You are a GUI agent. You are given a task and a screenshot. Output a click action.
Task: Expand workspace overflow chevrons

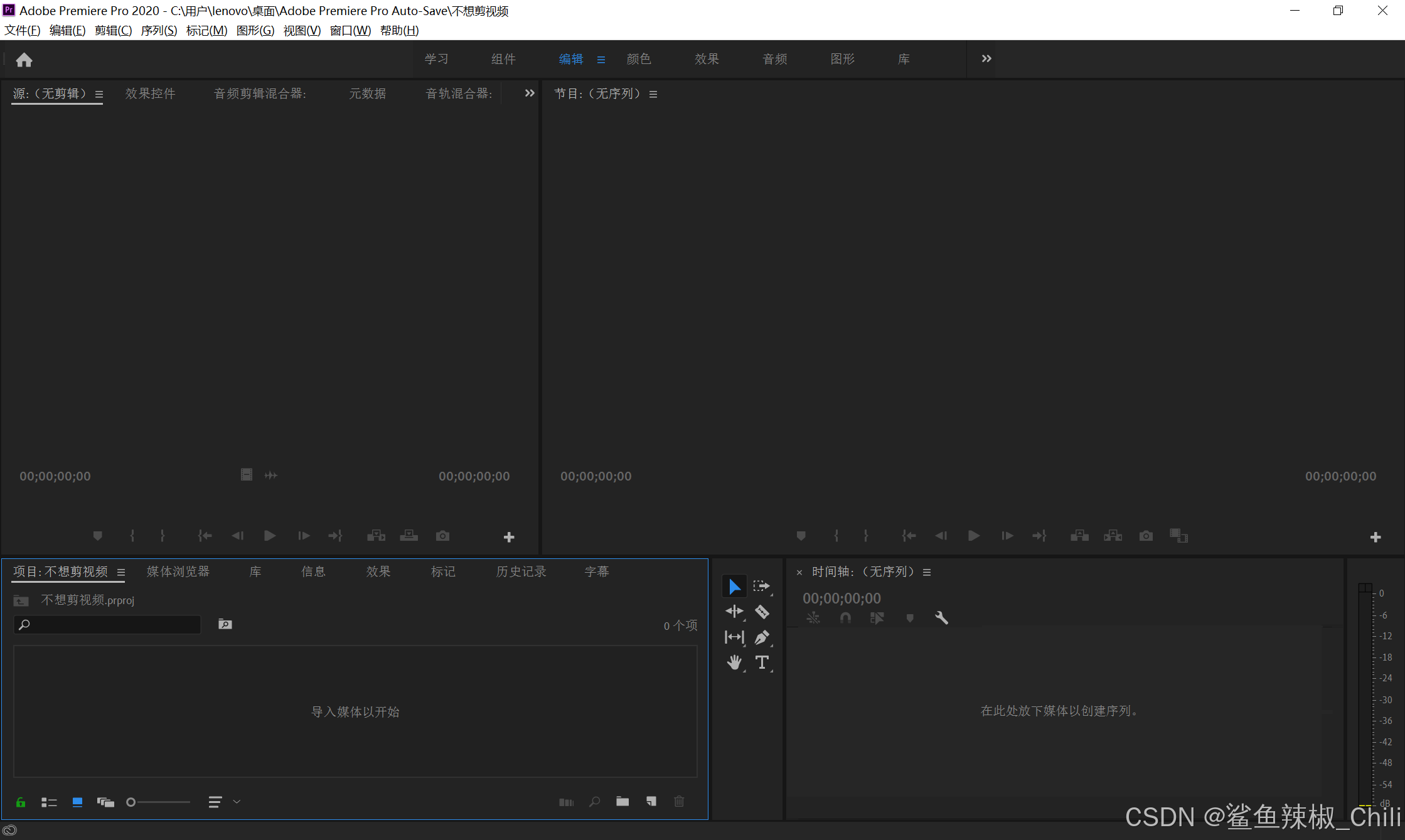(x=986, y=58)
